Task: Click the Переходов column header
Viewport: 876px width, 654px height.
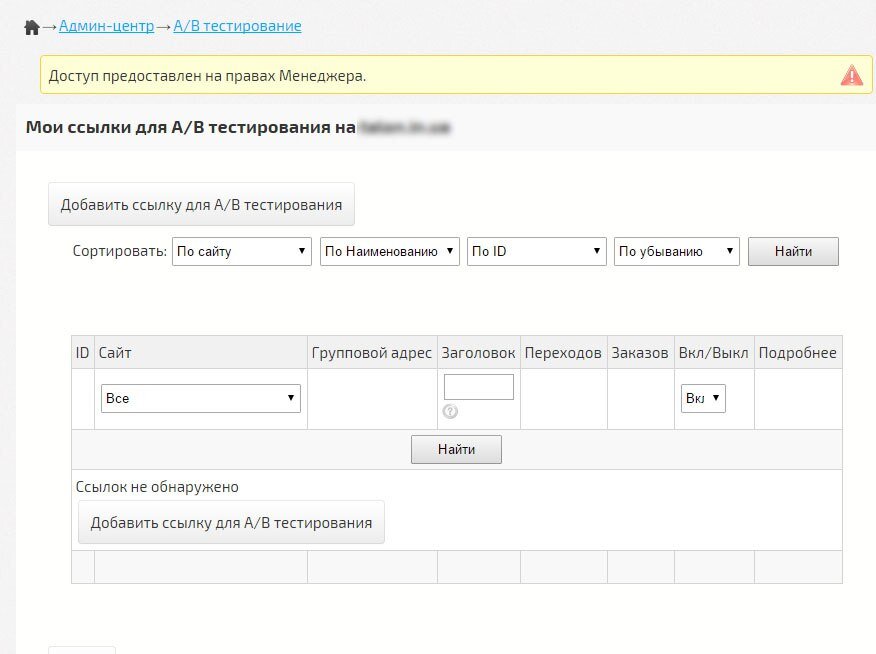Action: pos(563,353)
